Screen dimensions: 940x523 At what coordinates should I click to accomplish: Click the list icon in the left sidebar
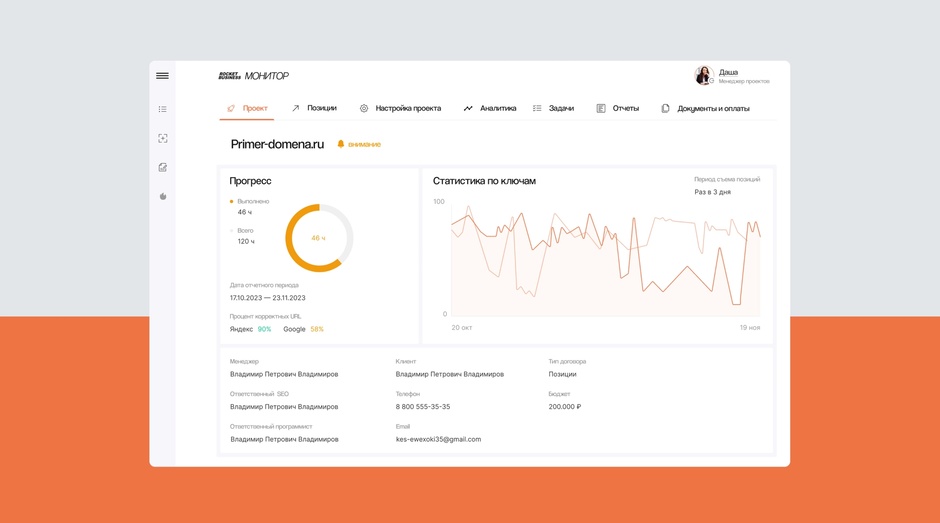pos(162,109)
